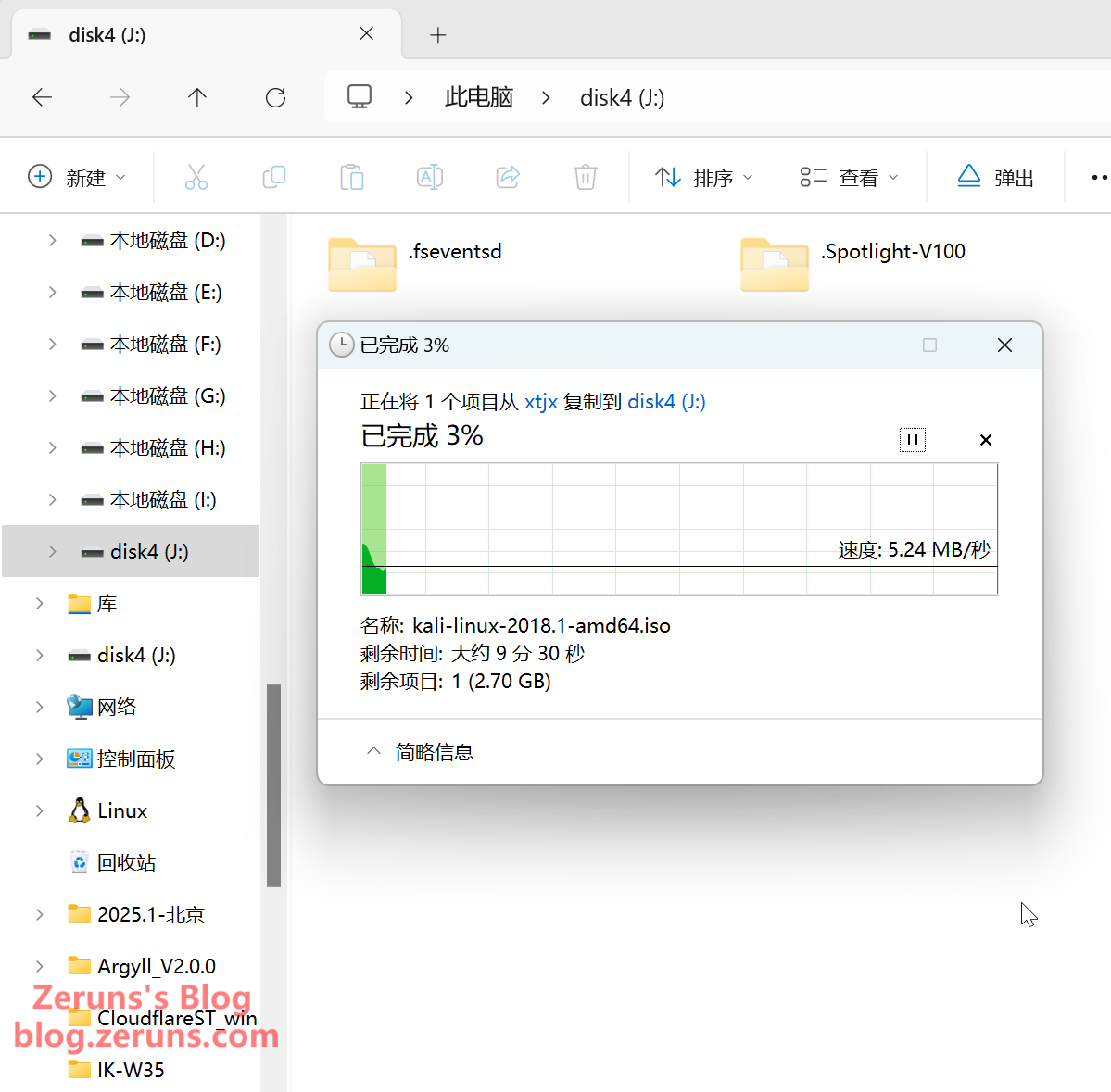The width and height of the screenshot is (1111, 1092).
Task: Click the copy speed progress graph
Action: 678,528
